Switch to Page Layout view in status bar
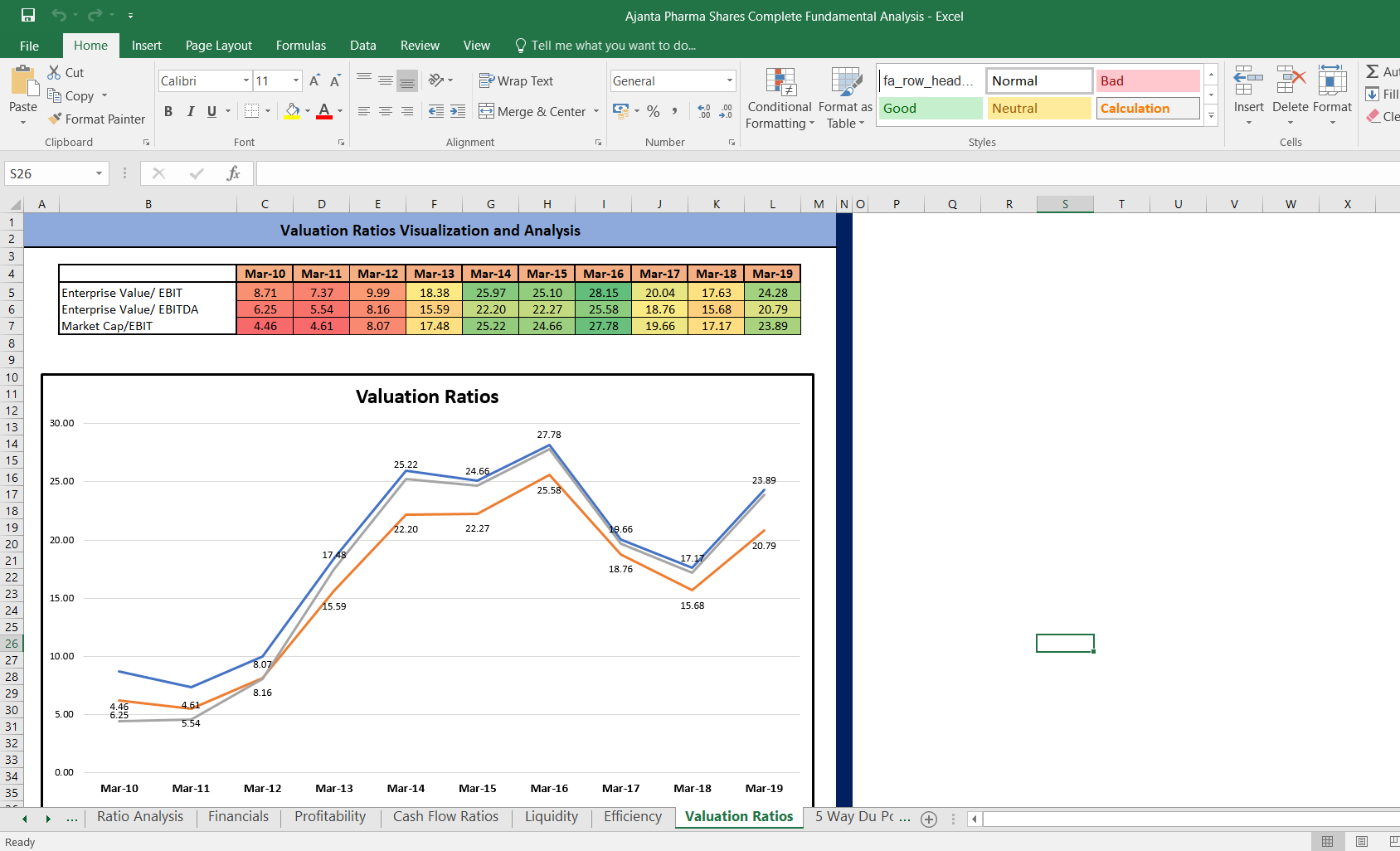Screen dimensions: 1400x851 (1362, 841)
